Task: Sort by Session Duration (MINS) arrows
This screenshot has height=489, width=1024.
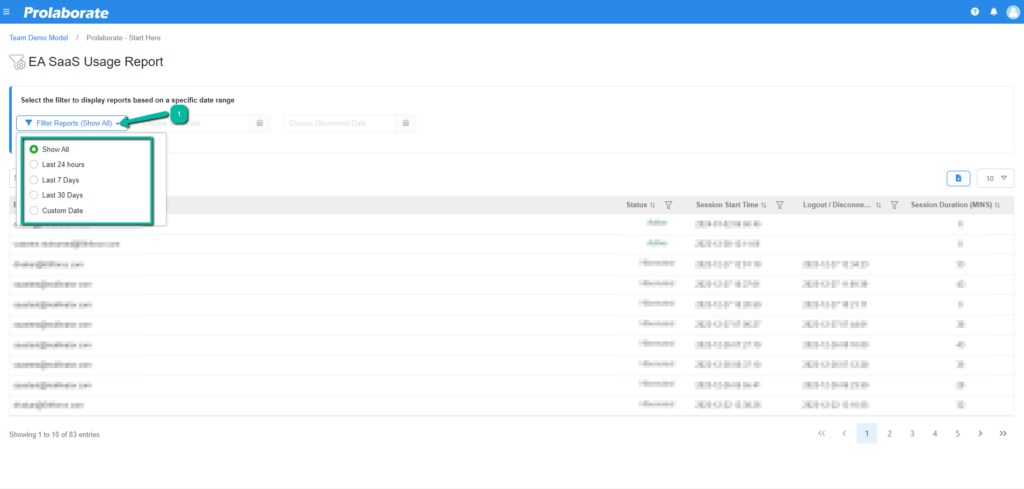Action: point(997,205)
